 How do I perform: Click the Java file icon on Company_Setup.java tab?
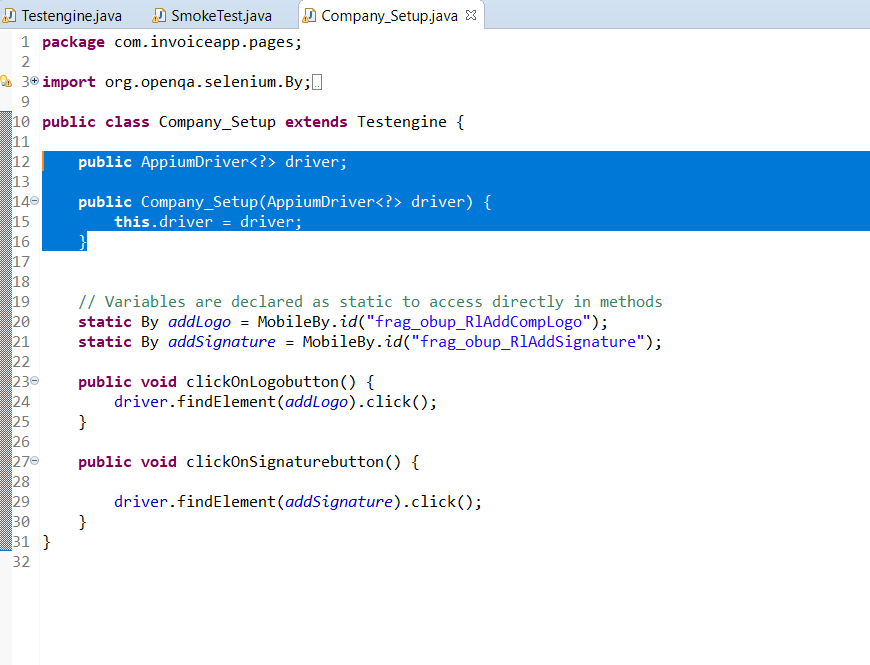308,16
